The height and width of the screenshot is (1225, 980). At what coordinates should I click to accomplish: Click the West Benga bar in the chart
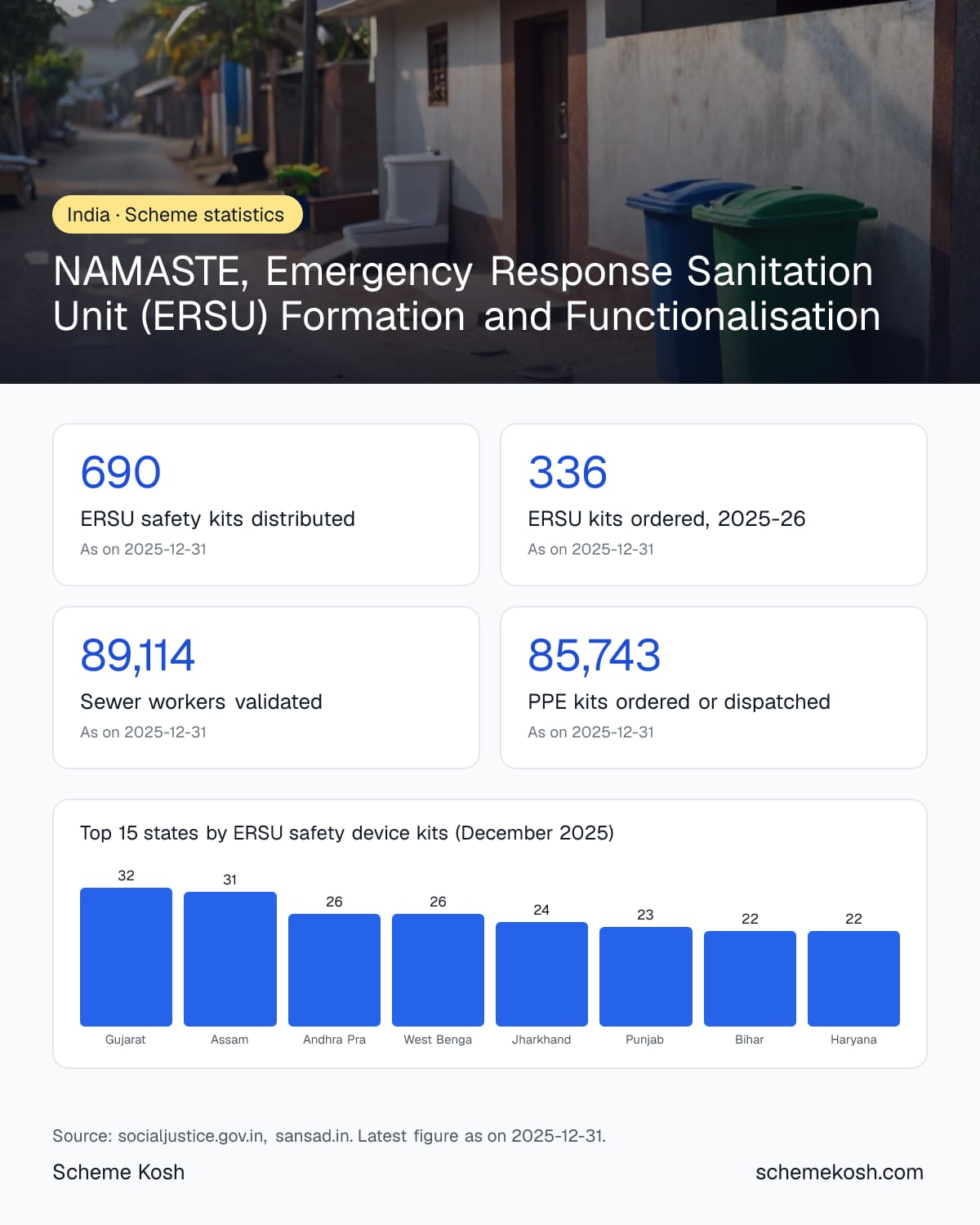point(438,970)
